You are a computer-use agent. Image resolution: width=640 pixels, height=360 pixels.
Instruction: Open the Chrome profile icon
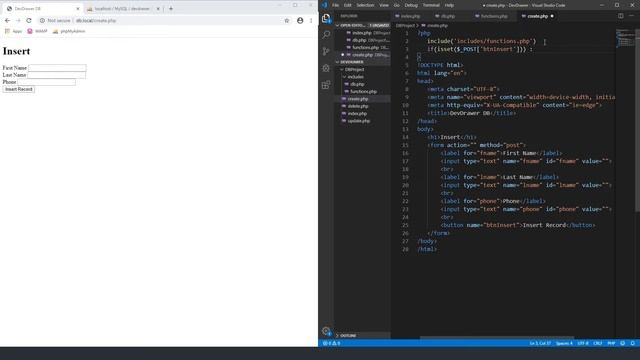click(300, 20)
